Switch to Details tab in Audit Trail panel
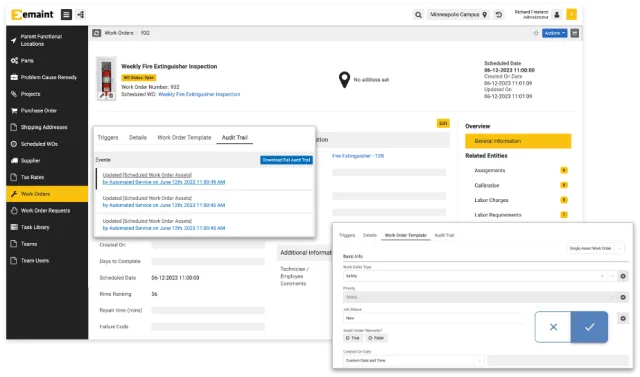 pyautogui.click(x=138, y=137)
